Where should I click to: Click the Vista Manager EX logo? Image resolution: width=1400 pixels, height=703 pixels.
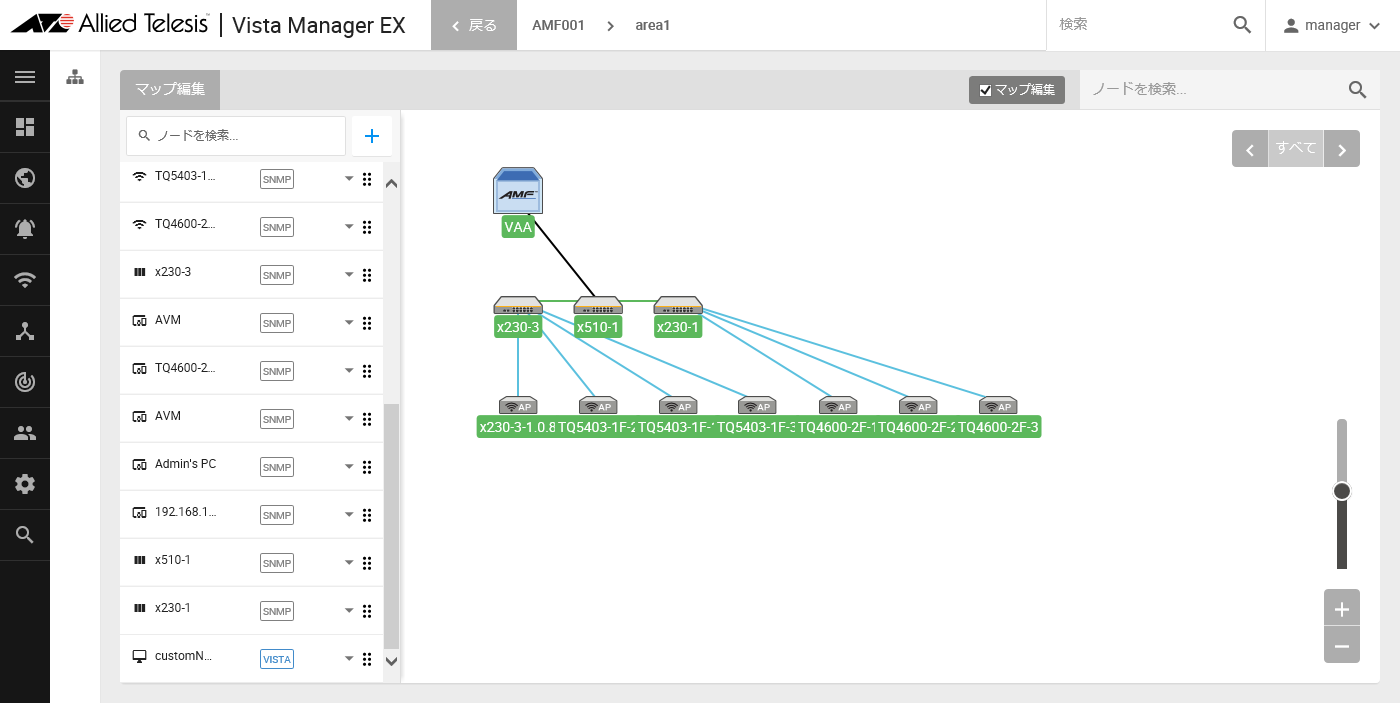point(208,25)
